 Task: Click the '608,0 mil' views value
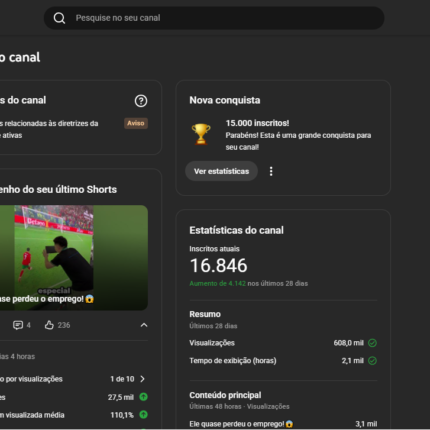[x=349, y=343]
